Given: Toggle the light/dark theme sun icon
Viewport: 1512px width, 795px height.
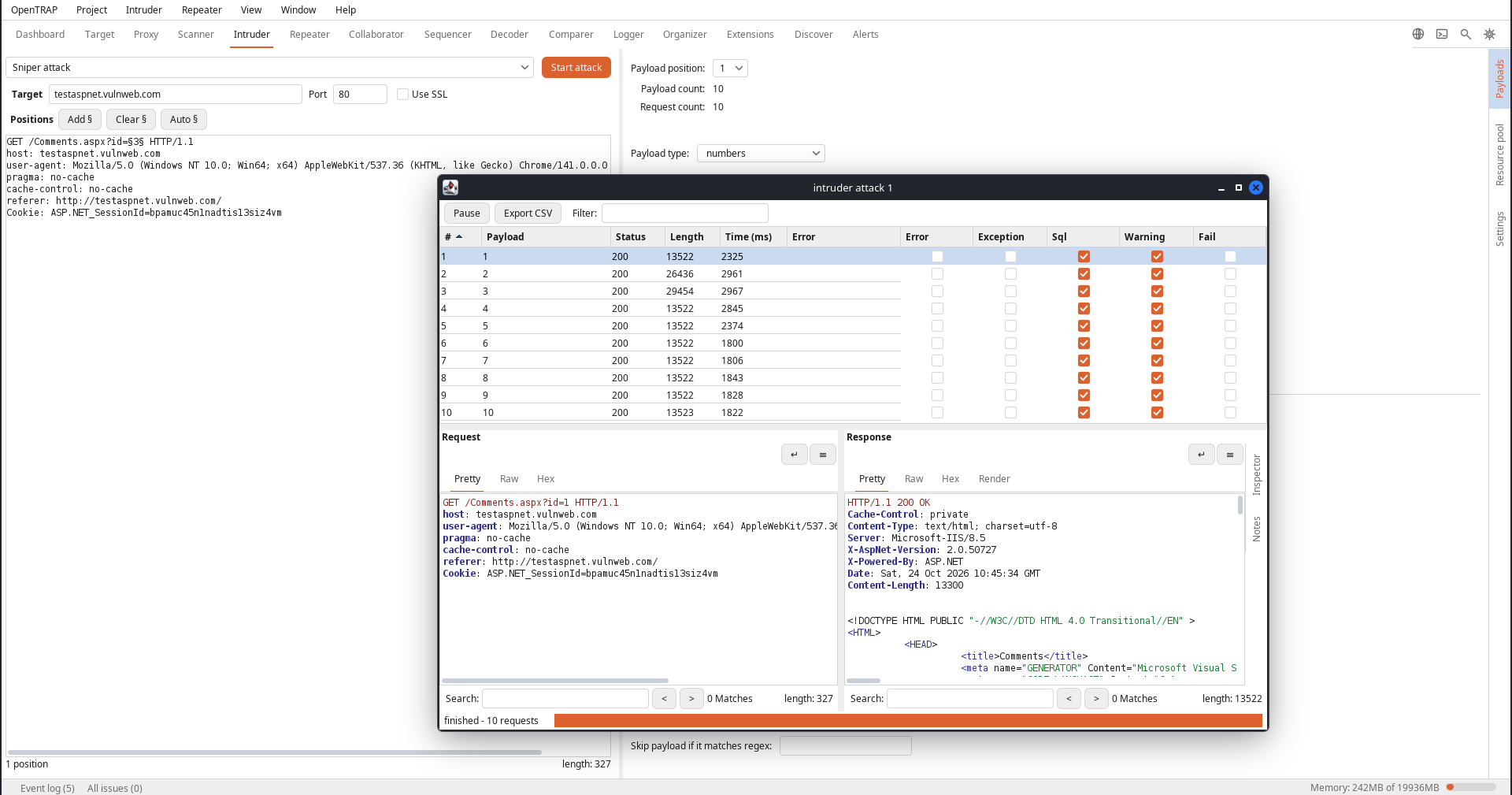Looking at the screenshot, I should coord(1489,34).
